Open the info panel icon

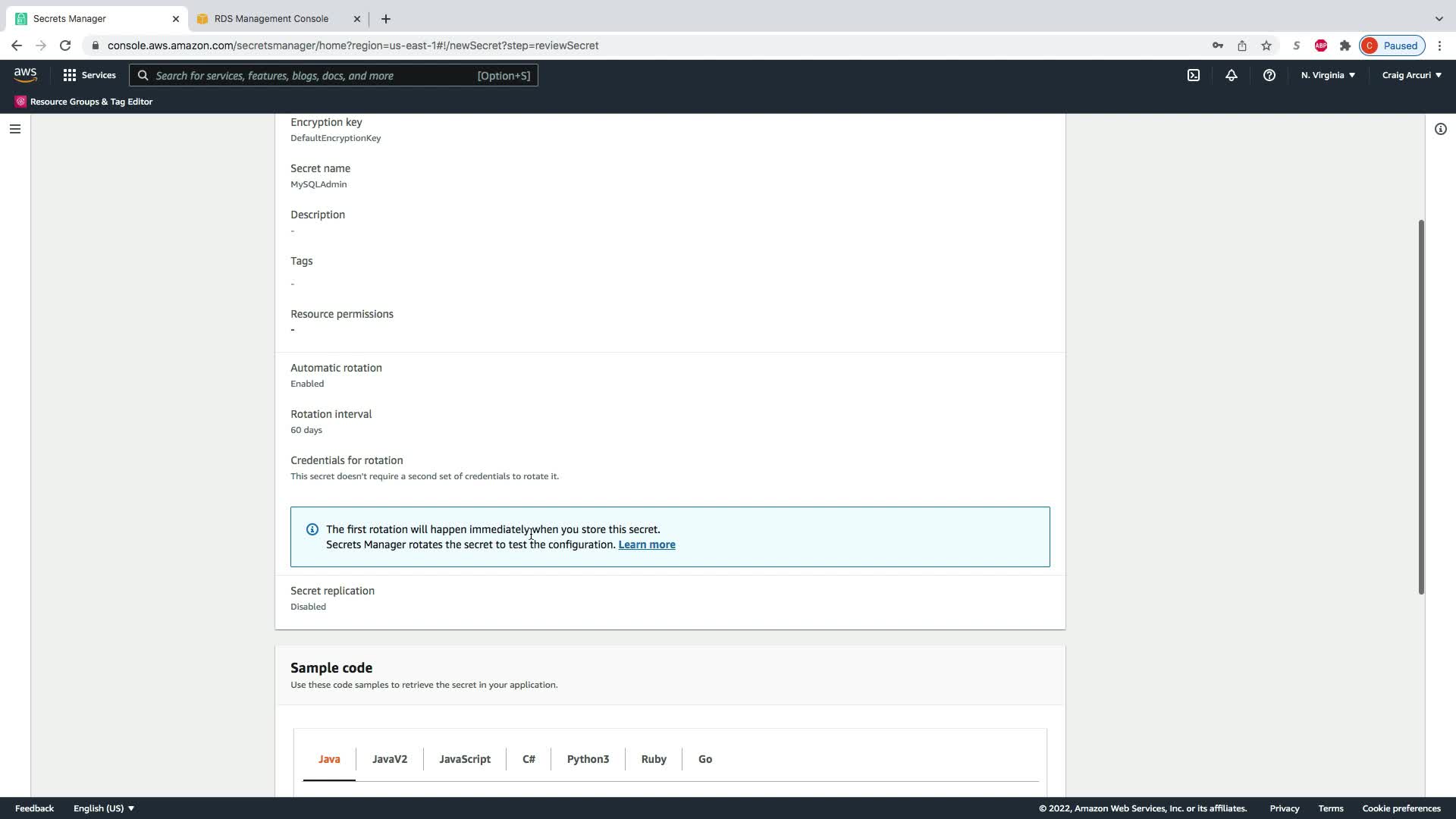click(1441, 129)
